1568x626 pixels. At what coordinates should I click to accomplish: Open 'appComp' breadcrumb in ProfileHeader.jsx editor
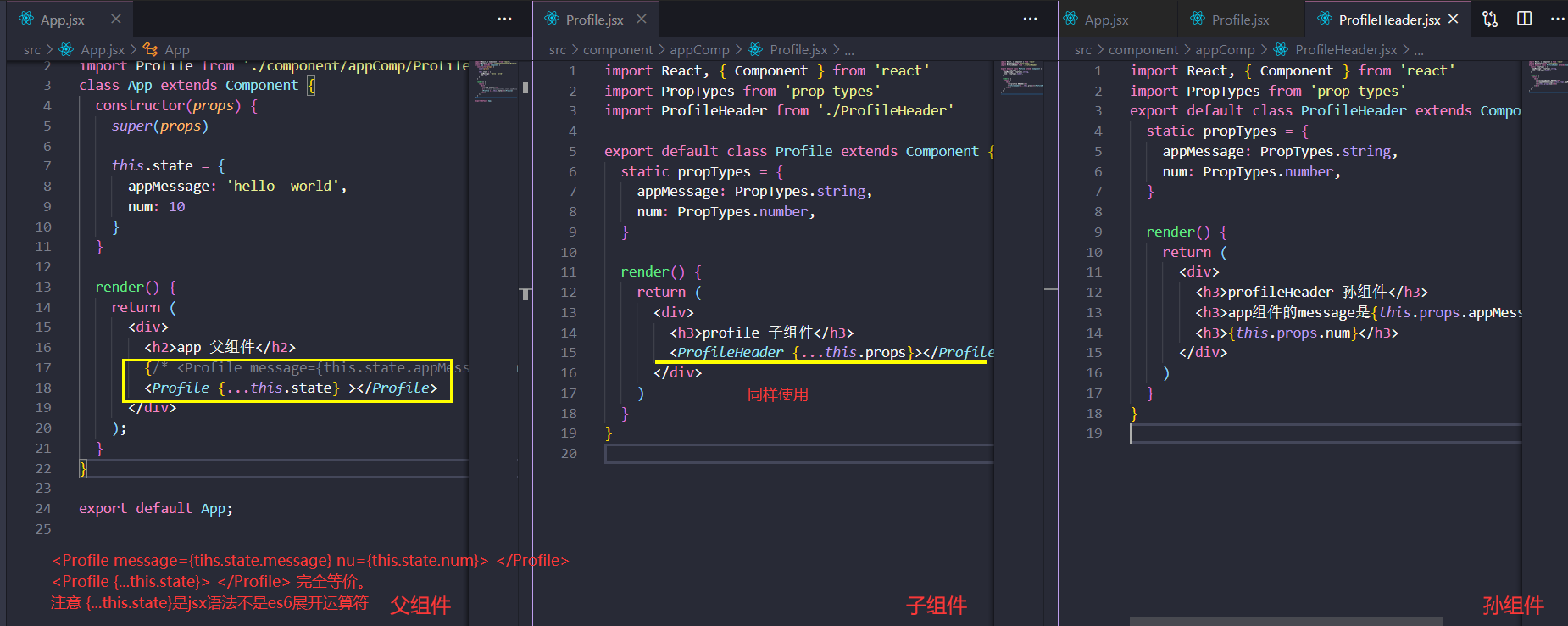coord(1225,50)
